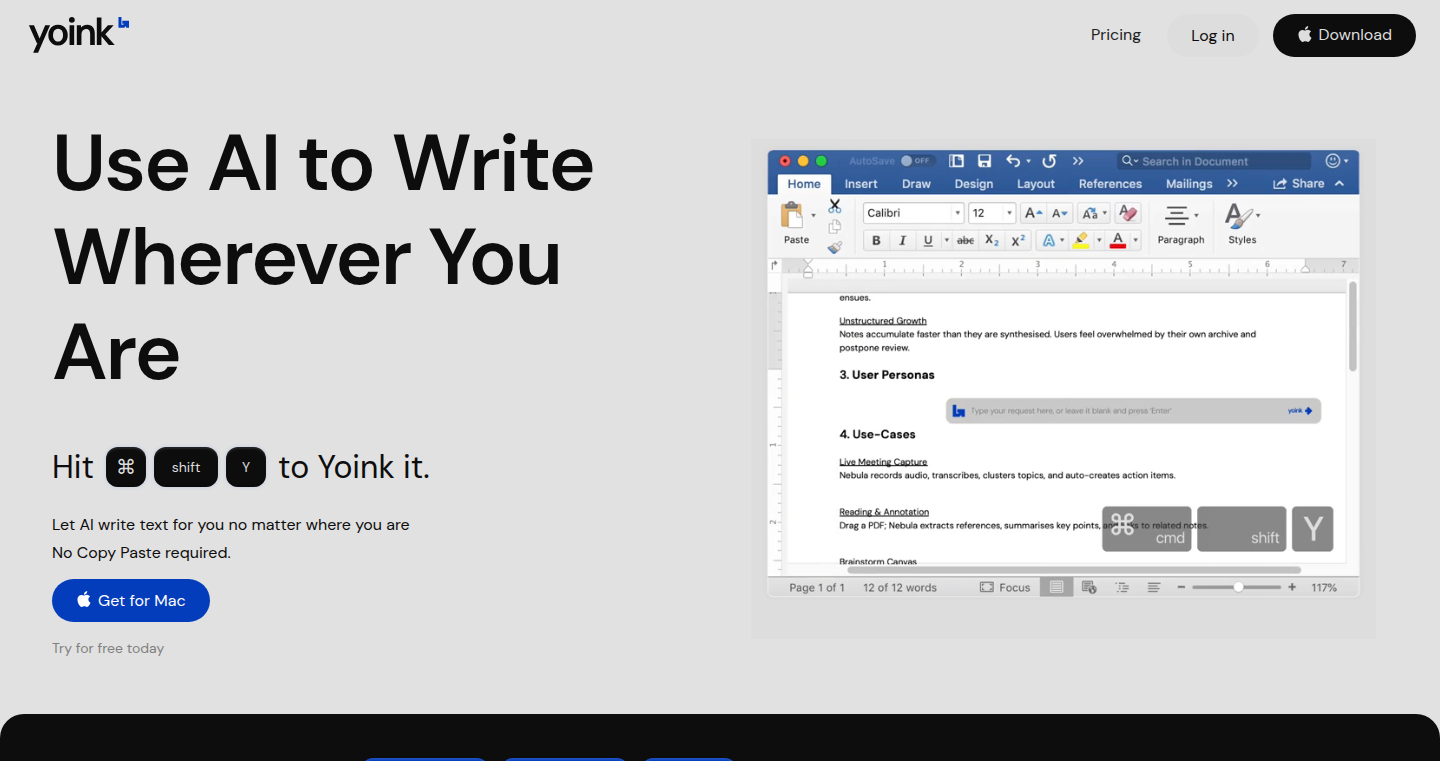
Task: Click the Search in Document field
Action: tap(1214, 161)
